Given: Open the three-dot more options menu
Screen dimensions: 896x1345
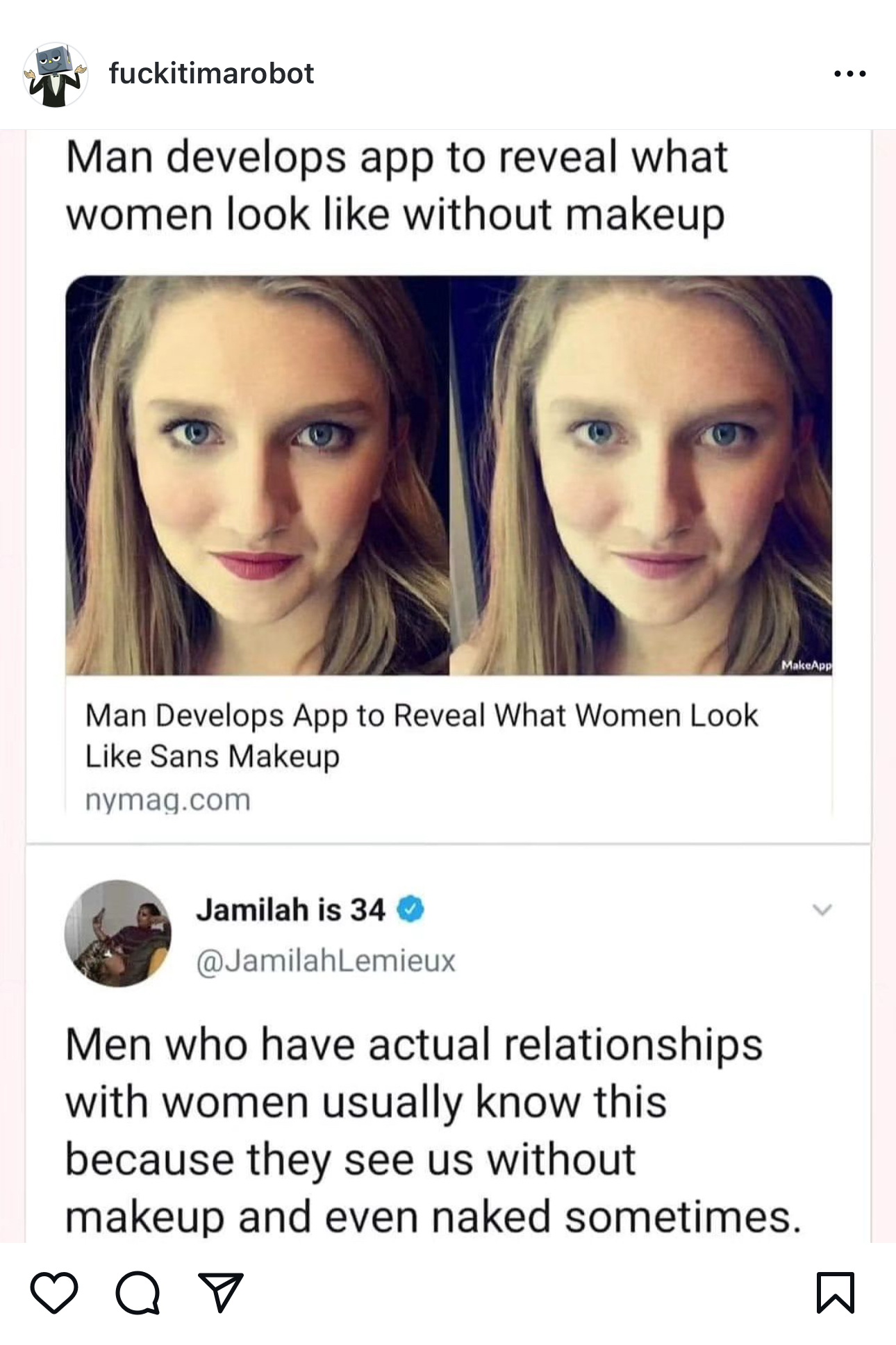Looking at the screenshot, I should pos(850,74).
